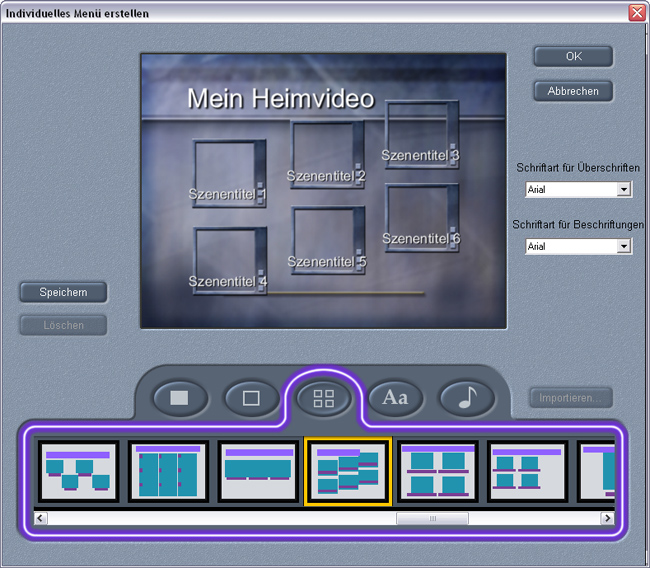The image size is (650, 568).
Task: Pick the third layout thumbnail with wide block
Action: pos(258,470)
